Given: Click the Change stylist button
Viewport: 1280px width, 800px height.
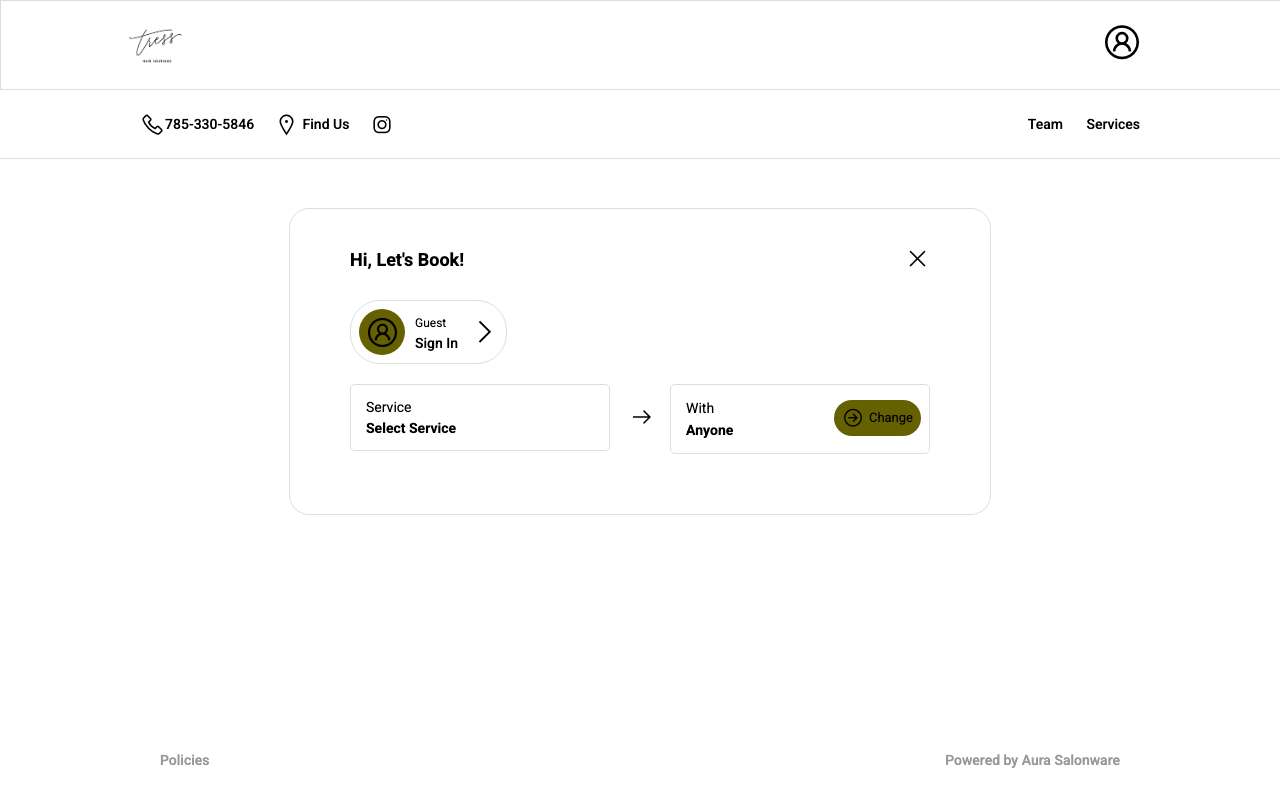Looking at the screenshot, I should coord(877,418).
